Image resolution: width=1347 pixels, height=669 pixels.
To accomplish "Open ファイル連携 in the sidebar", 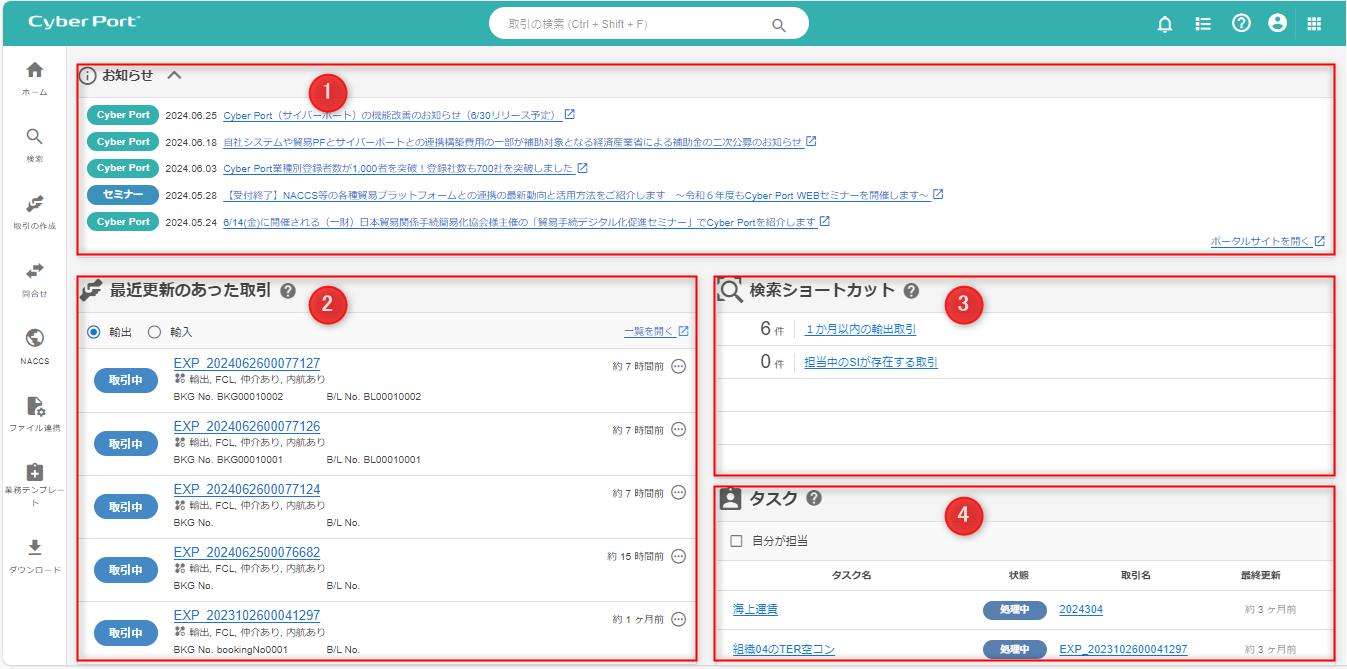I will tap(34, 412).
